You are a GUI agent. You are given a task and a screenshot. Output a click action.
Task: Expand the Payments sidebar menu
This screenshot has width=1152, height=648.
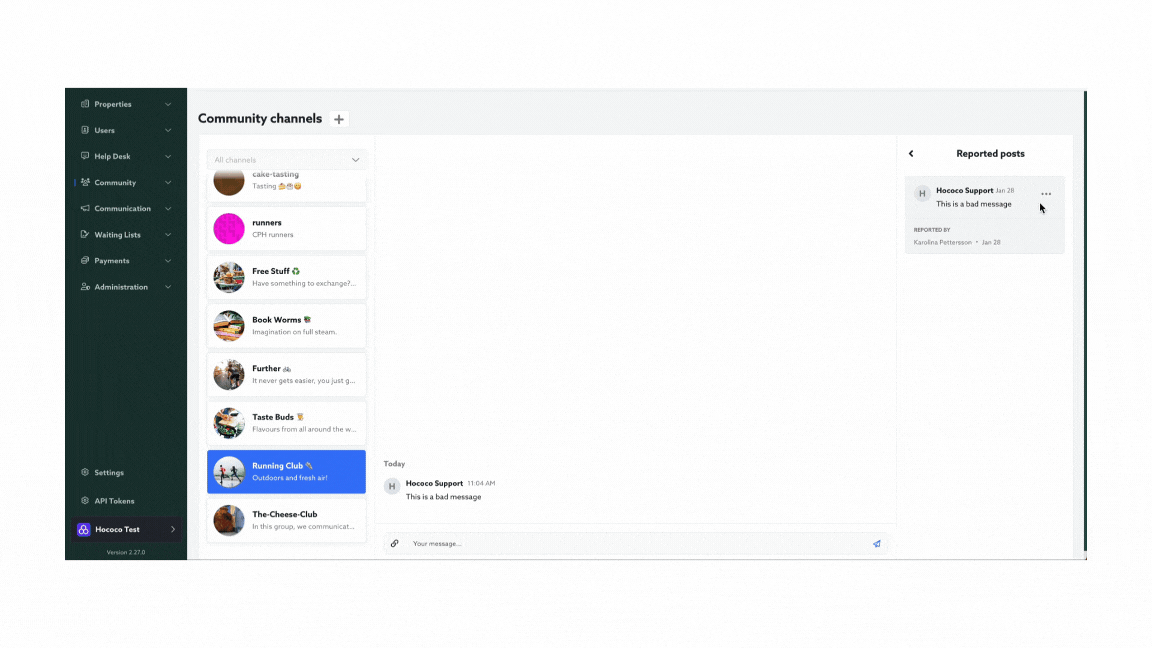pyautogui.click(x=168, y=261)
